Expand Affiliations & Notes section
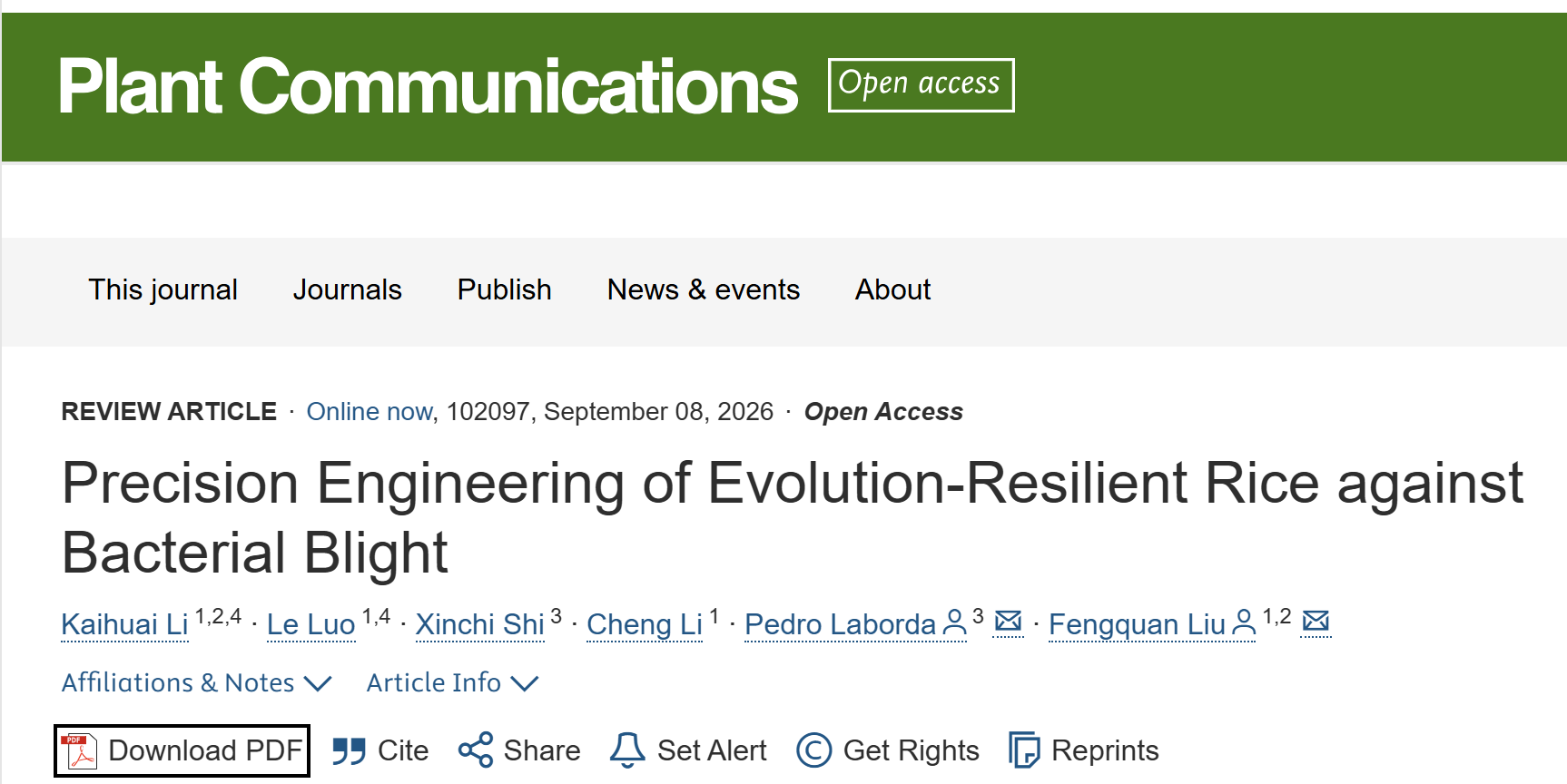 coord(196,682)
